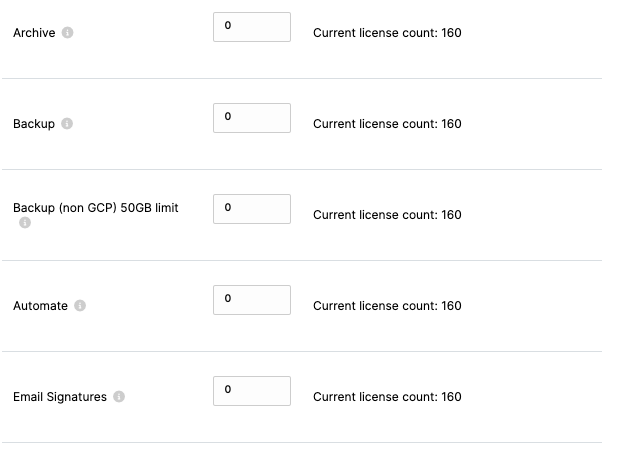627x457 pixels.
Task: Click the Backup label text
Action: click(34, 124)
